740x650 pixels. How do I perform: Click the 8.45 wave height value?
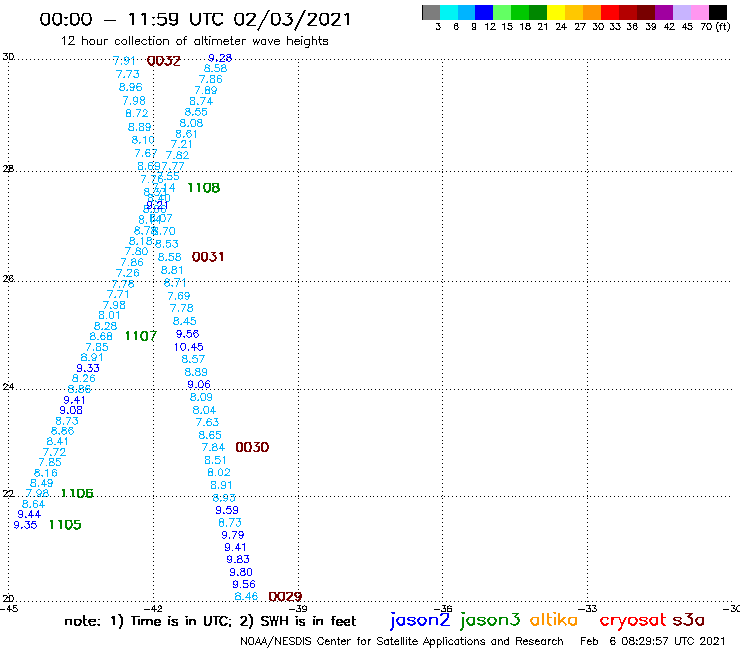(185, 321)
